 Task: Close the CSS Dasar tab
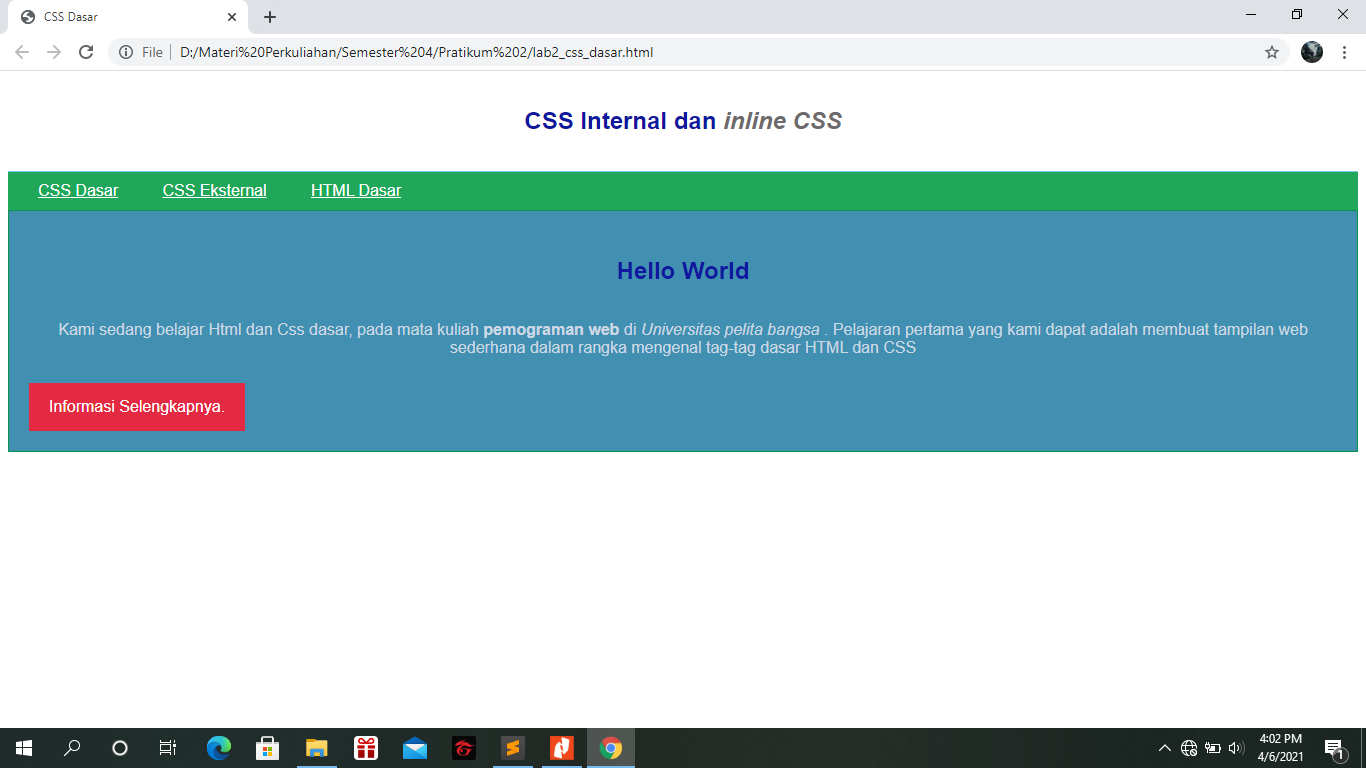[232, 17]
